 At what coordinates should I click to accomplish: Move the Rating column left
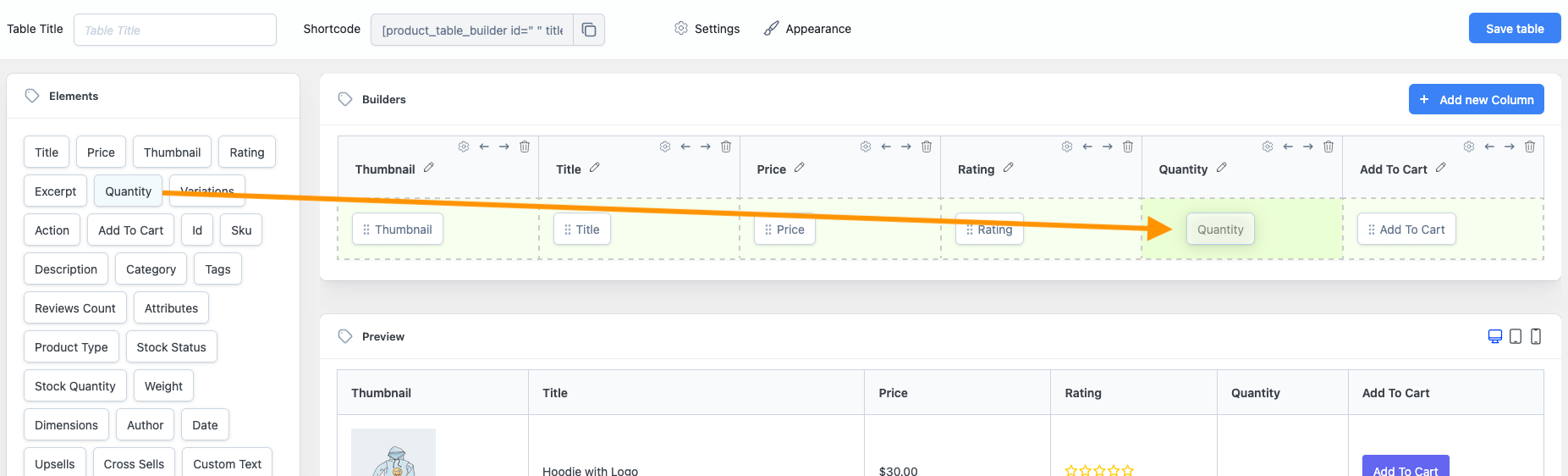[1087, 147]
